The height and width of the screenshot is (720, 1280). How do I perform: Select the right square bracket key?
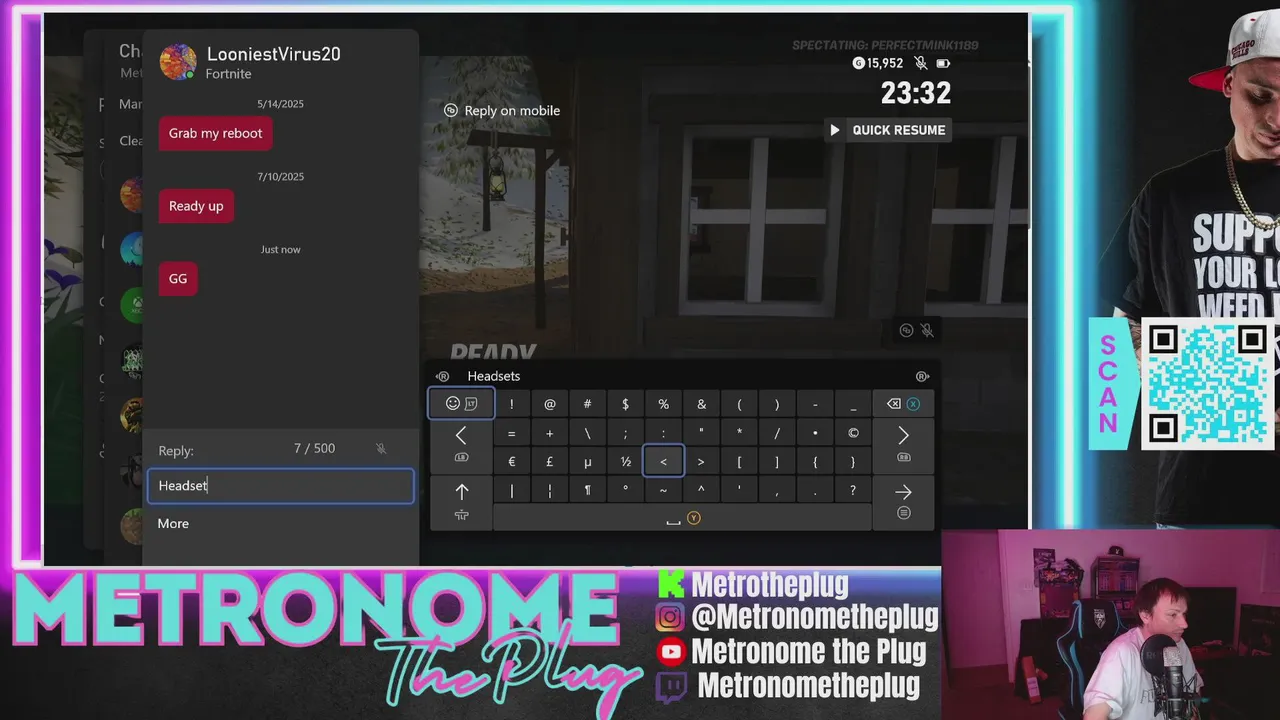(777, 462)
